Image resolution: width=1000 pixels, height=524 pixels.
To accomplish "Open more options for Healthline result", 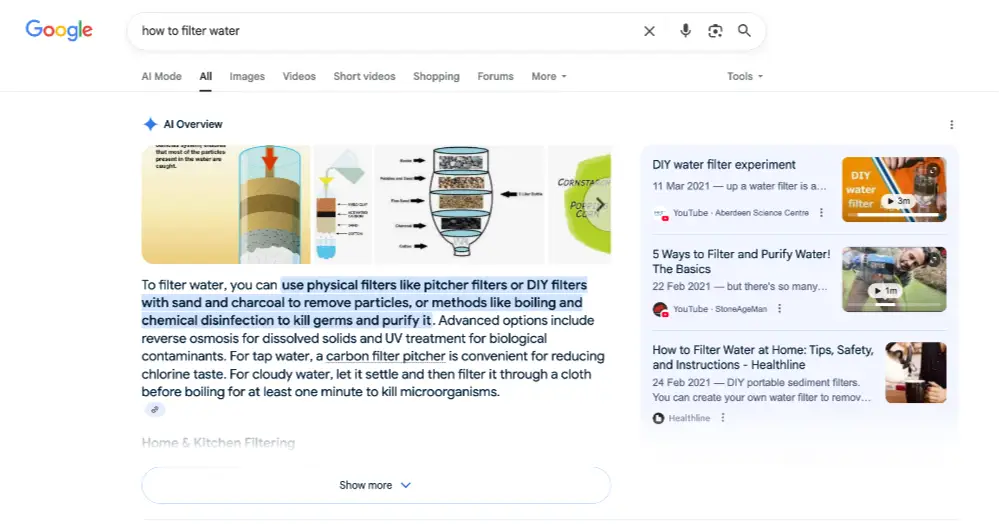I will click(723, 418).
